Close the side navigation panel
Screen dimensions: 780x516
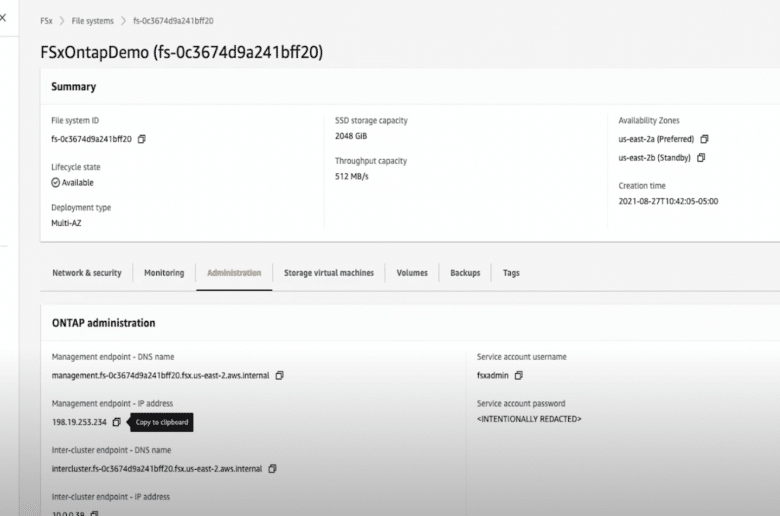point(3,17)
